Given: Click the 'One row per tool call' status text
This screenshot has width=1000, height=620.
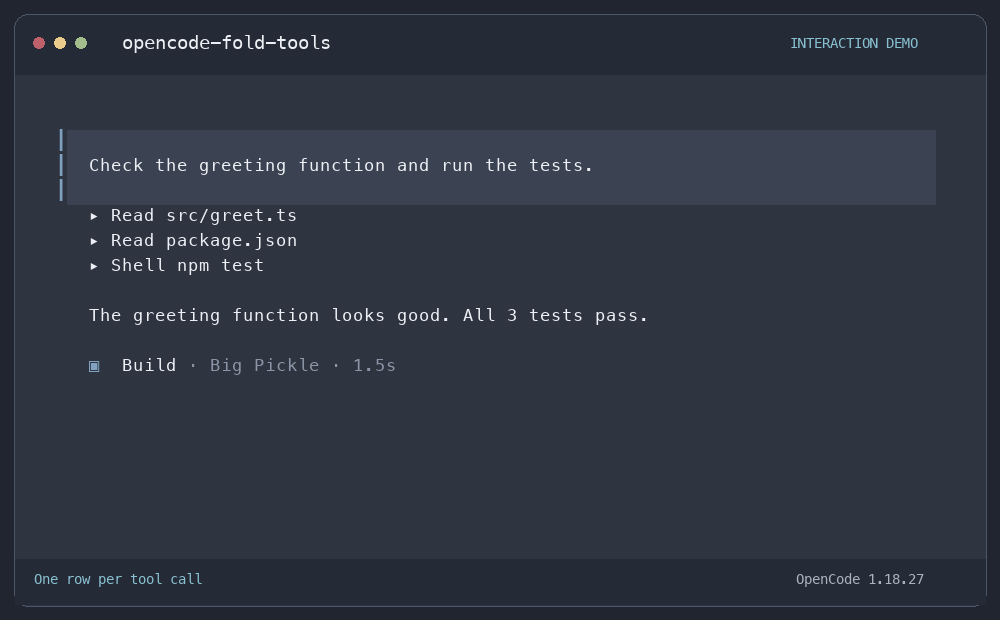Looking at the screenshot, I should pos(118,579).
